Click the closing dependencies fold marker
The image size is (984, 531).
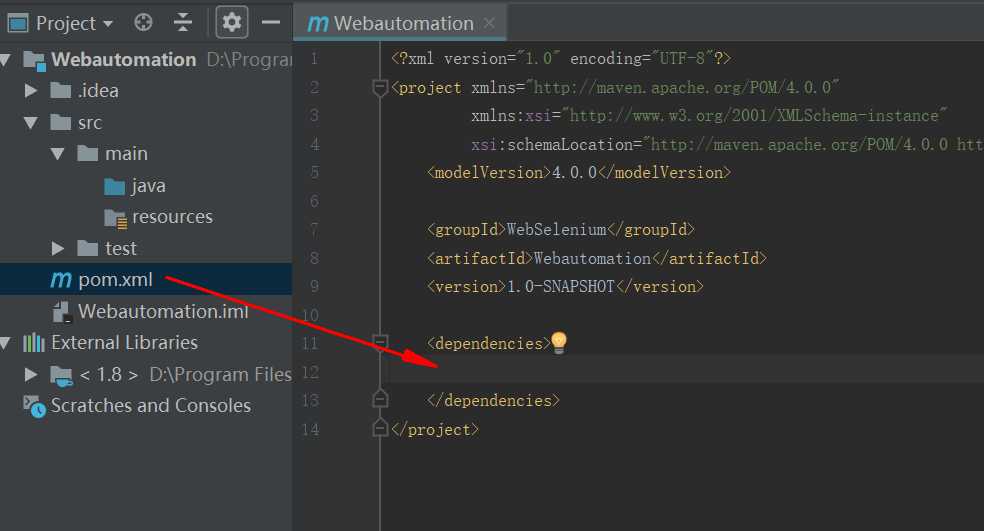380,399
